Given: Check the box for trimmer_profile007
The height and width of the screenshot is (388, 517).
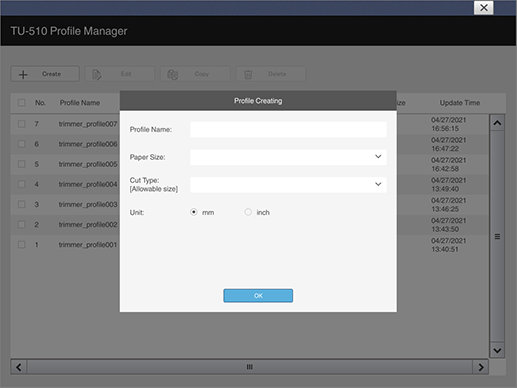Looking at the screenshot, I should (x=22, y=124).
